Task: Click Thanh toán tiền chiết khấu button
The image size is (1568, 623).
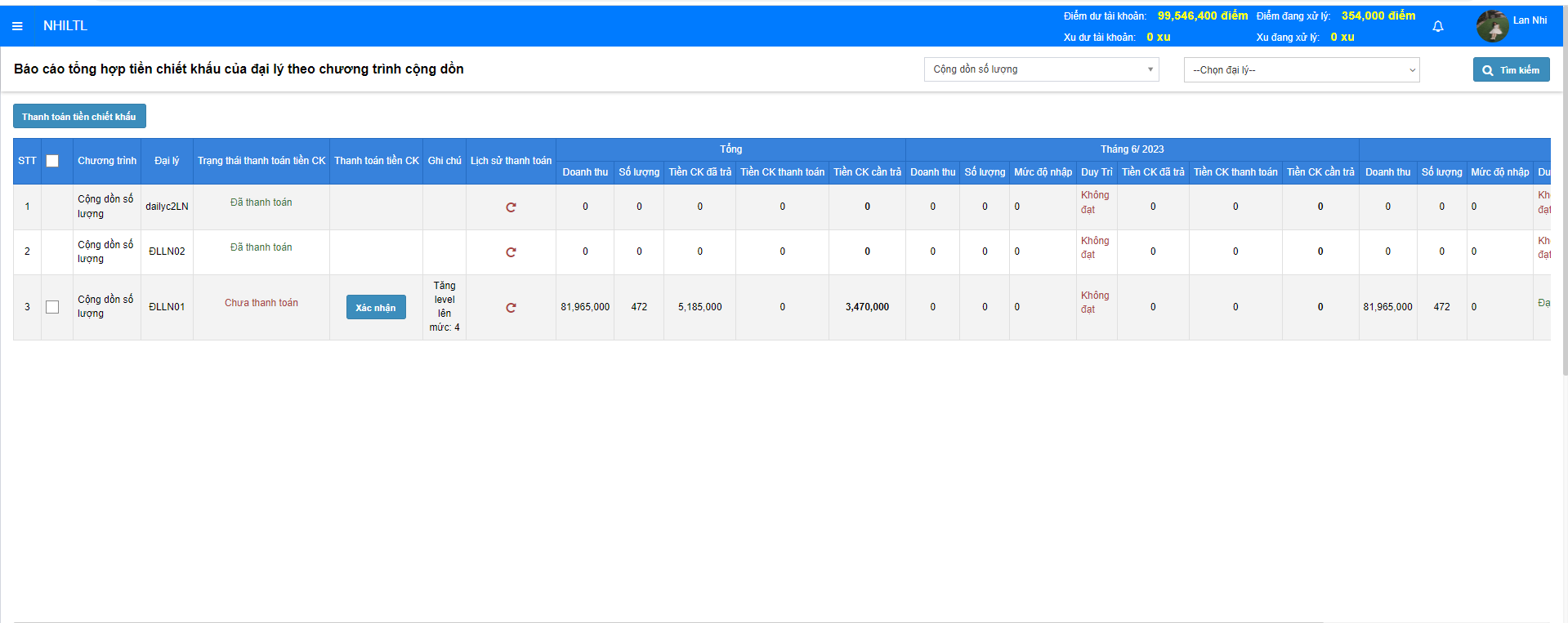Action: (79, 117)
